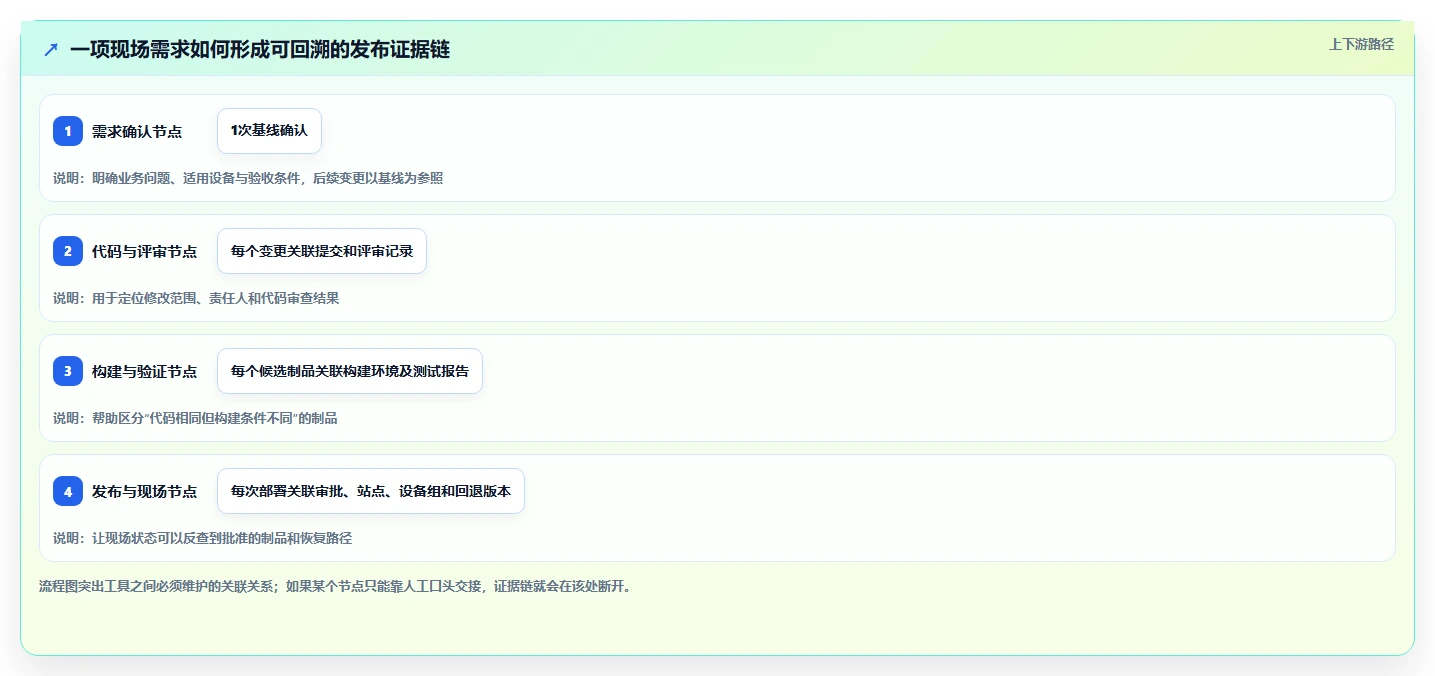The image size is (1435, 676).
Task: Click the step 2 number badge
Action: pyautogui.click(x=68, y=251)
